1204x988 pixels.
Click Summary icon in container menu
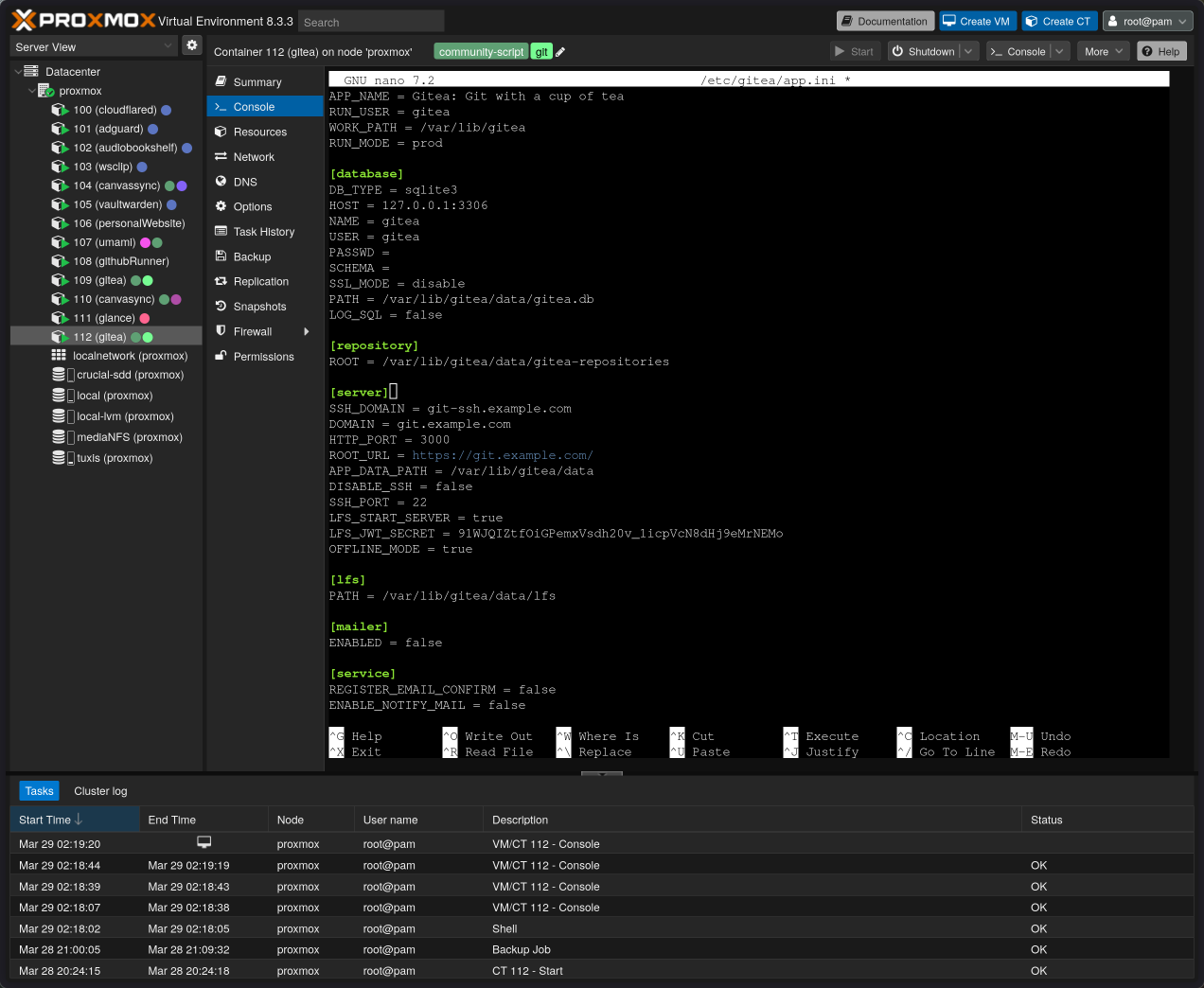221,81
